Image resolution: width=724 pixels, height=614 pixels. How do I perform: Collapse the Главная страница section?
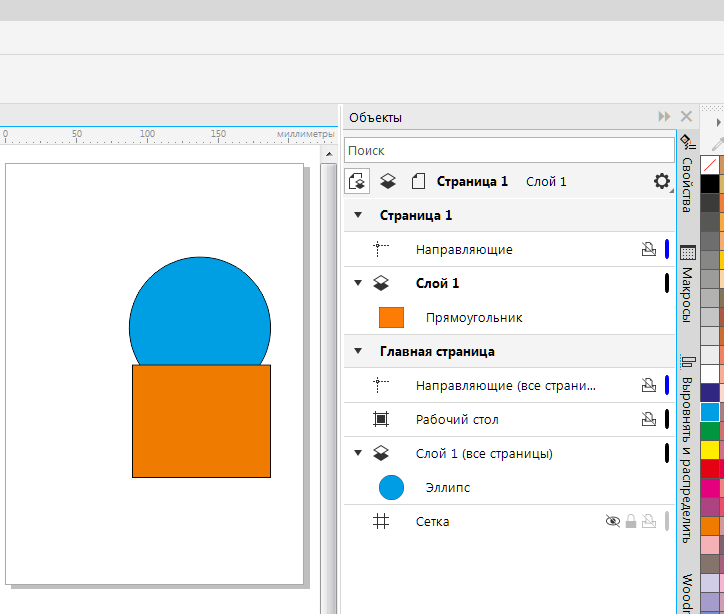(357, 351)
